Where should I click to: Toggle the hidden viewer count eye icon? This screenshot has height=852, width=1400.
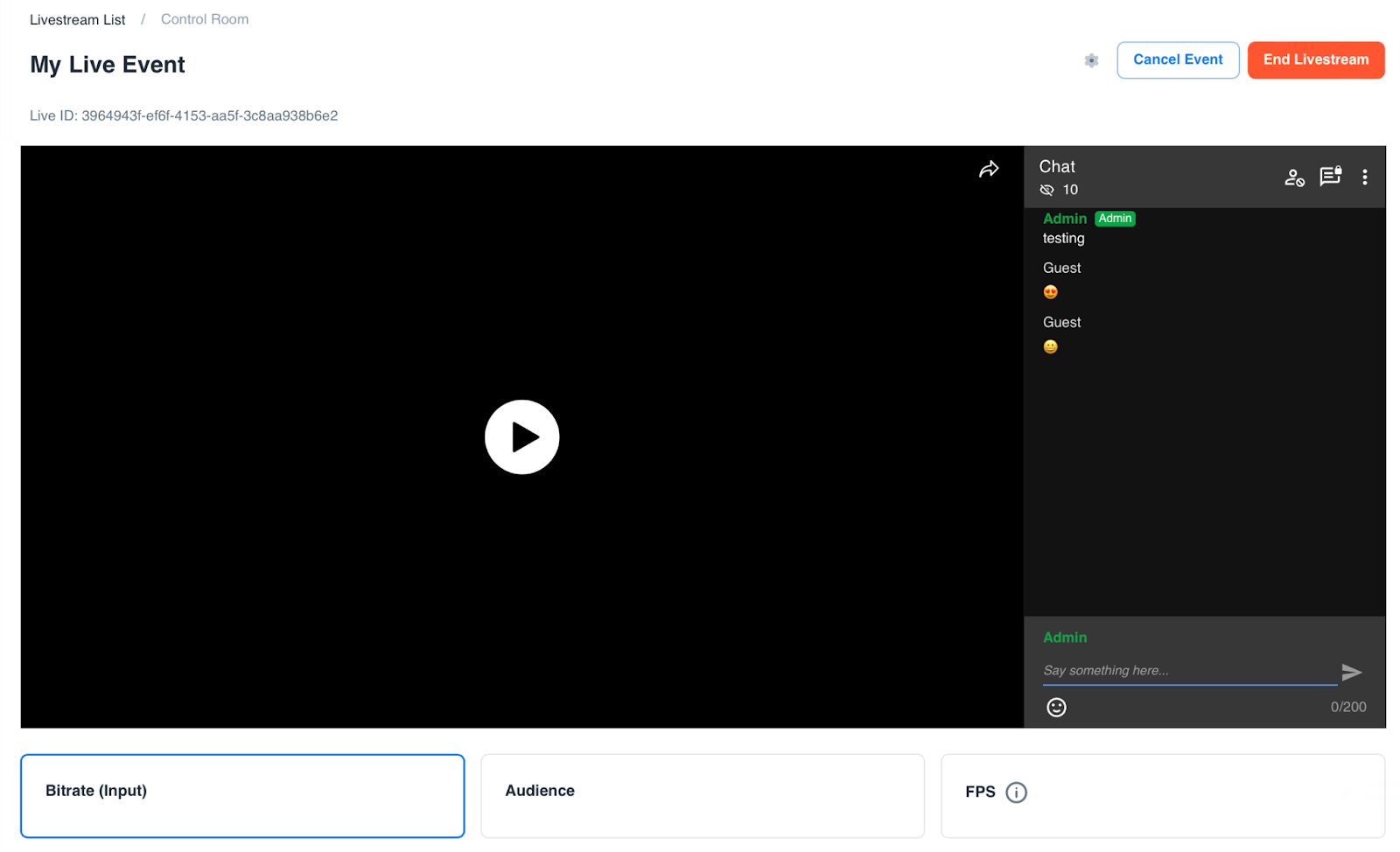point(1046,190)
